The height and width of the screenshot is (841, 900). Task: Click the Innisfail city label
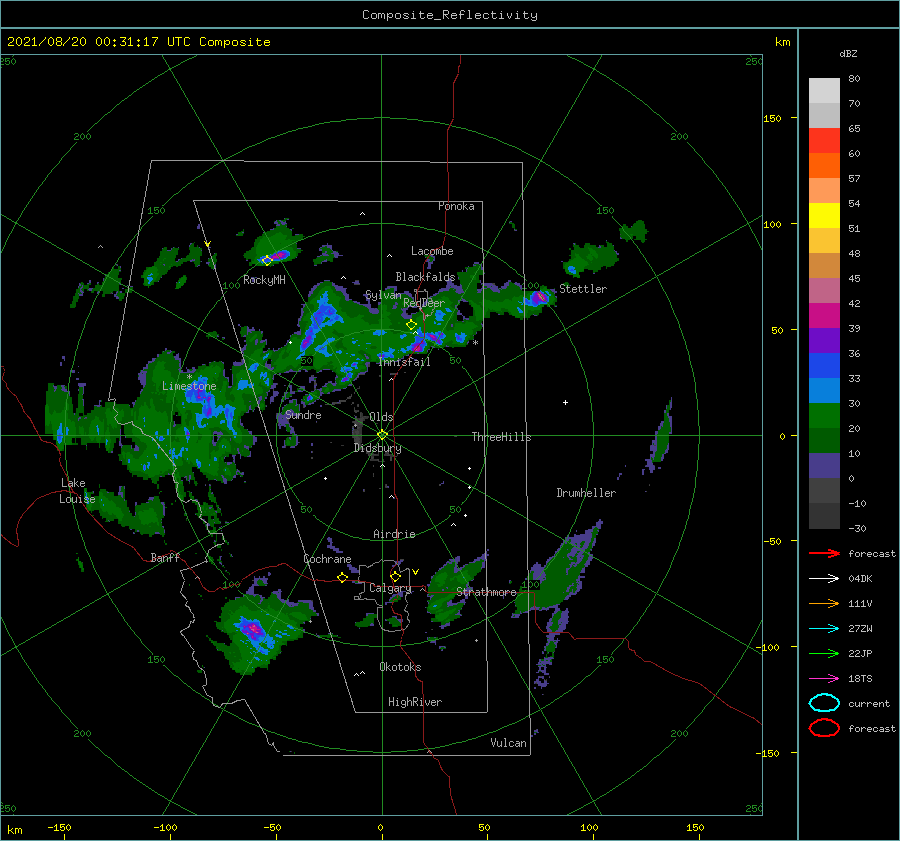(x=405, y=362)
